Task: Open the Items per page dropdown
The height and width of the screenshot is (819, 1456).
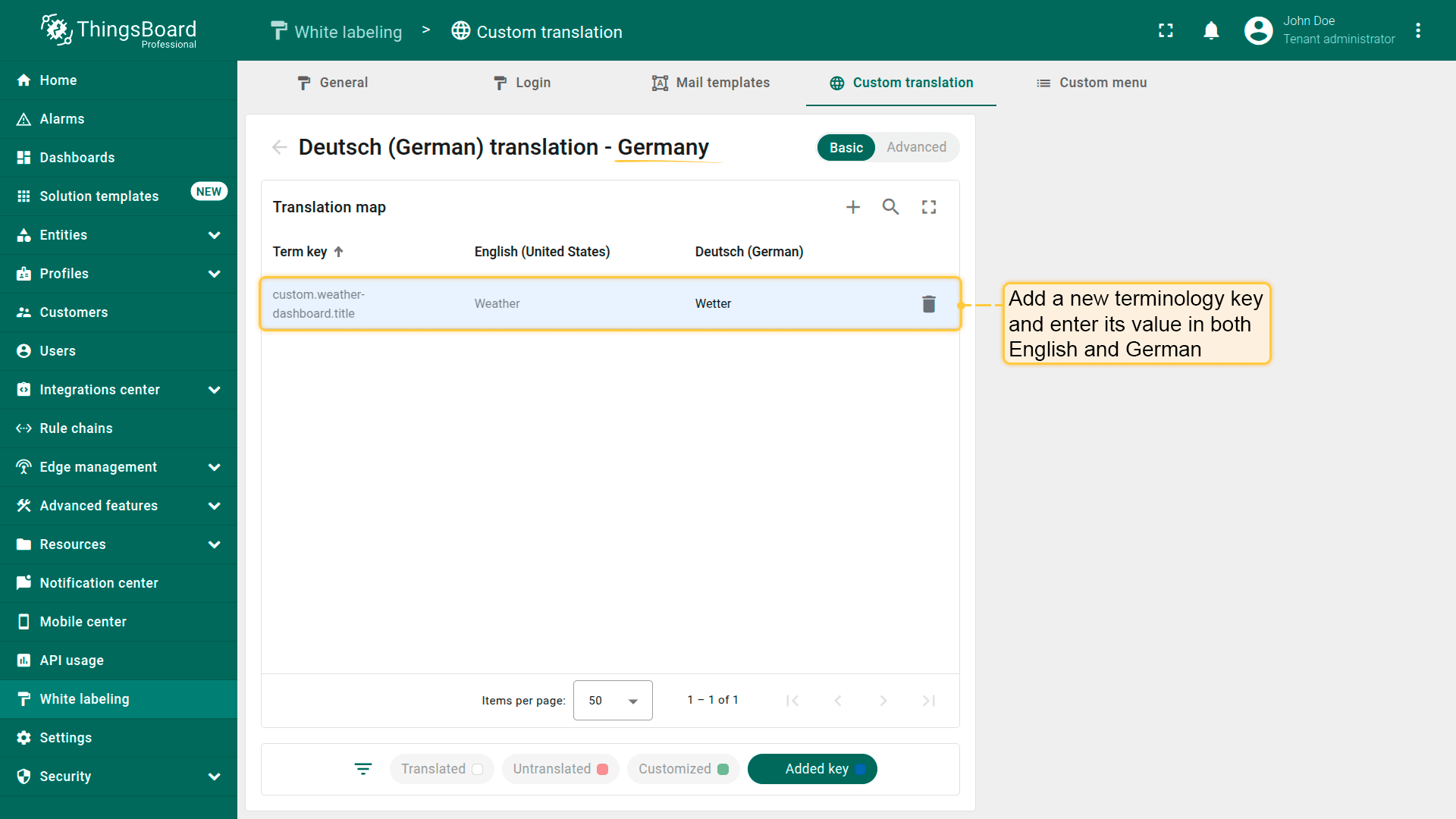Action: [x=613, y=700]
